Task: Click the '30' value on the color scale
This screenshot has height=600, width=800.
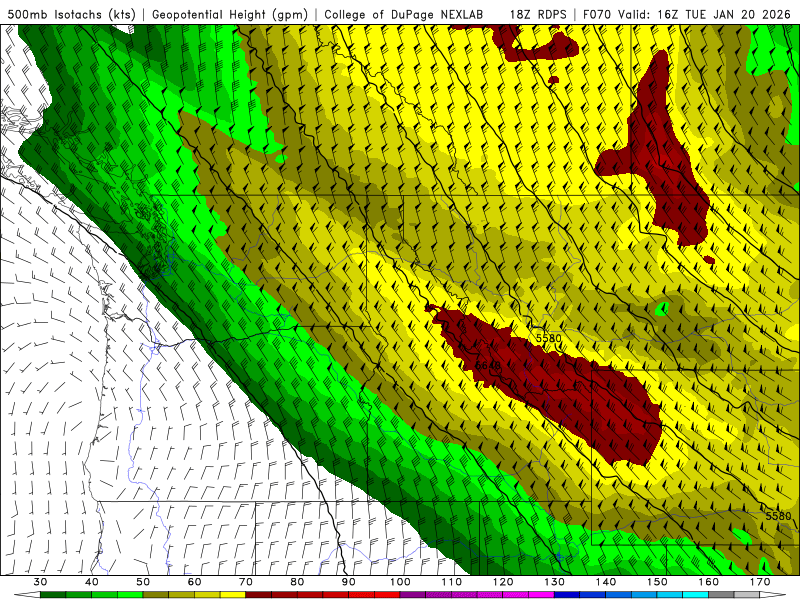Action: click(x=40, y=582)
